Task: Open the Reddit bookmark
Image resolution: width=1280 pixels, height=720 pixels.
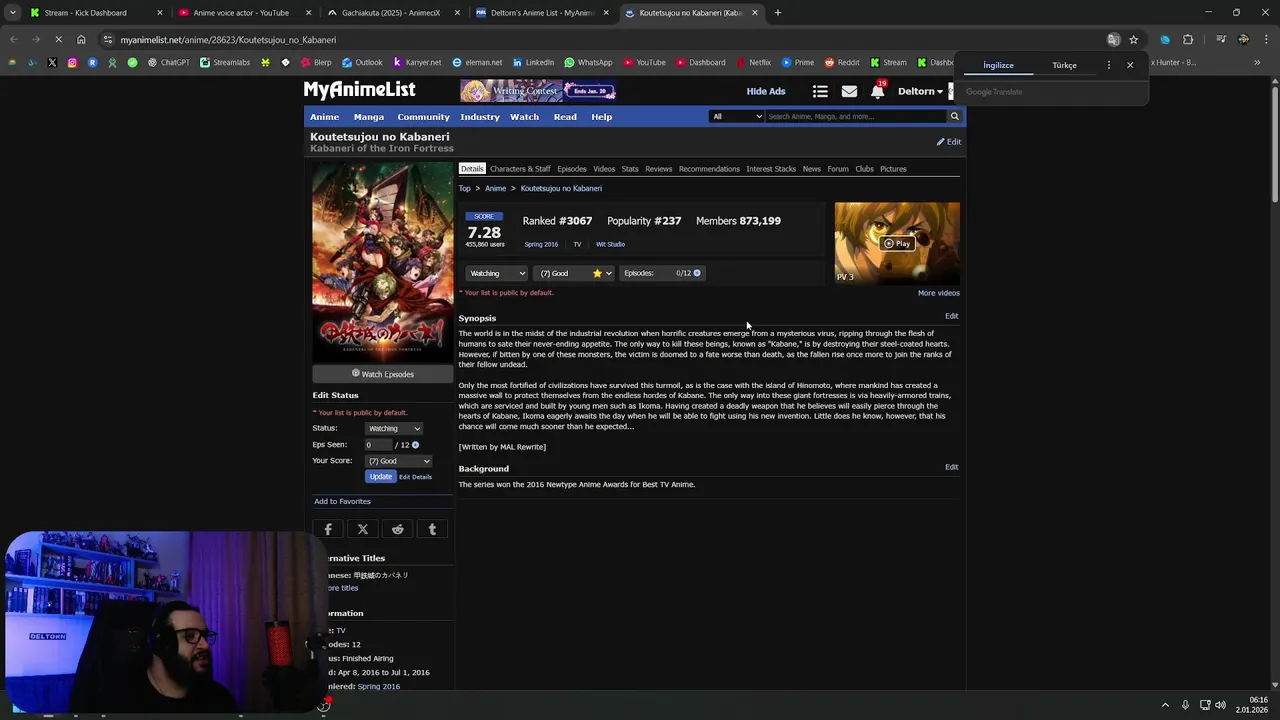Action: click(842, 62)
